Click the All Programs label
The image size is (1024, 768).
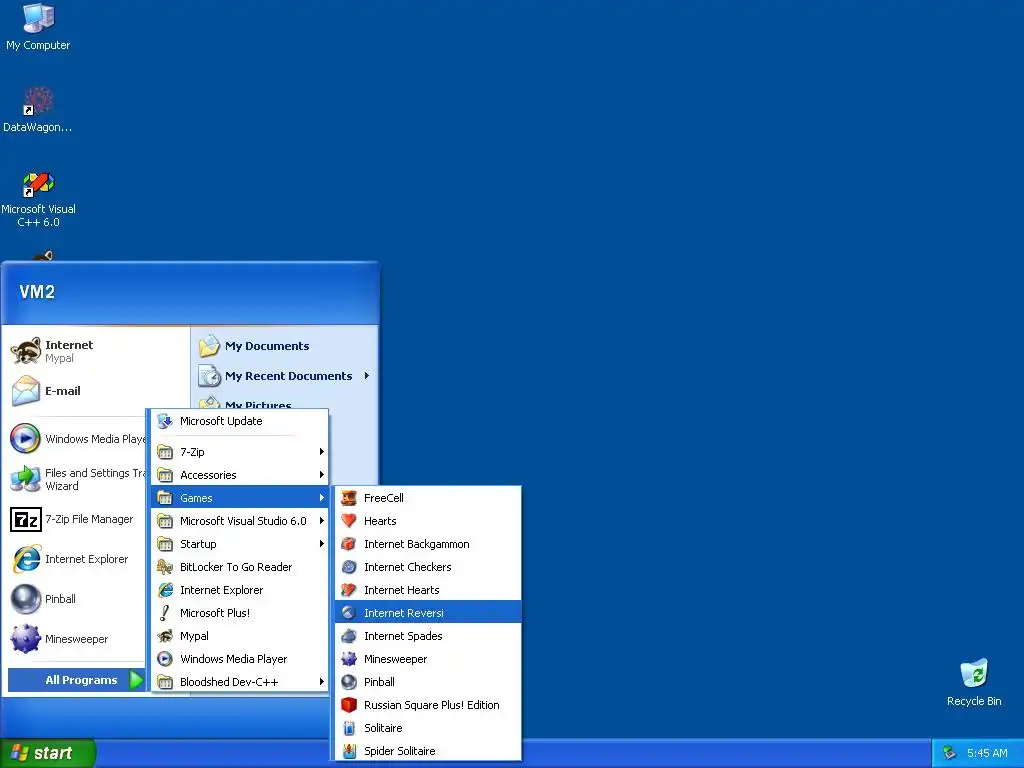coord(81,680)
